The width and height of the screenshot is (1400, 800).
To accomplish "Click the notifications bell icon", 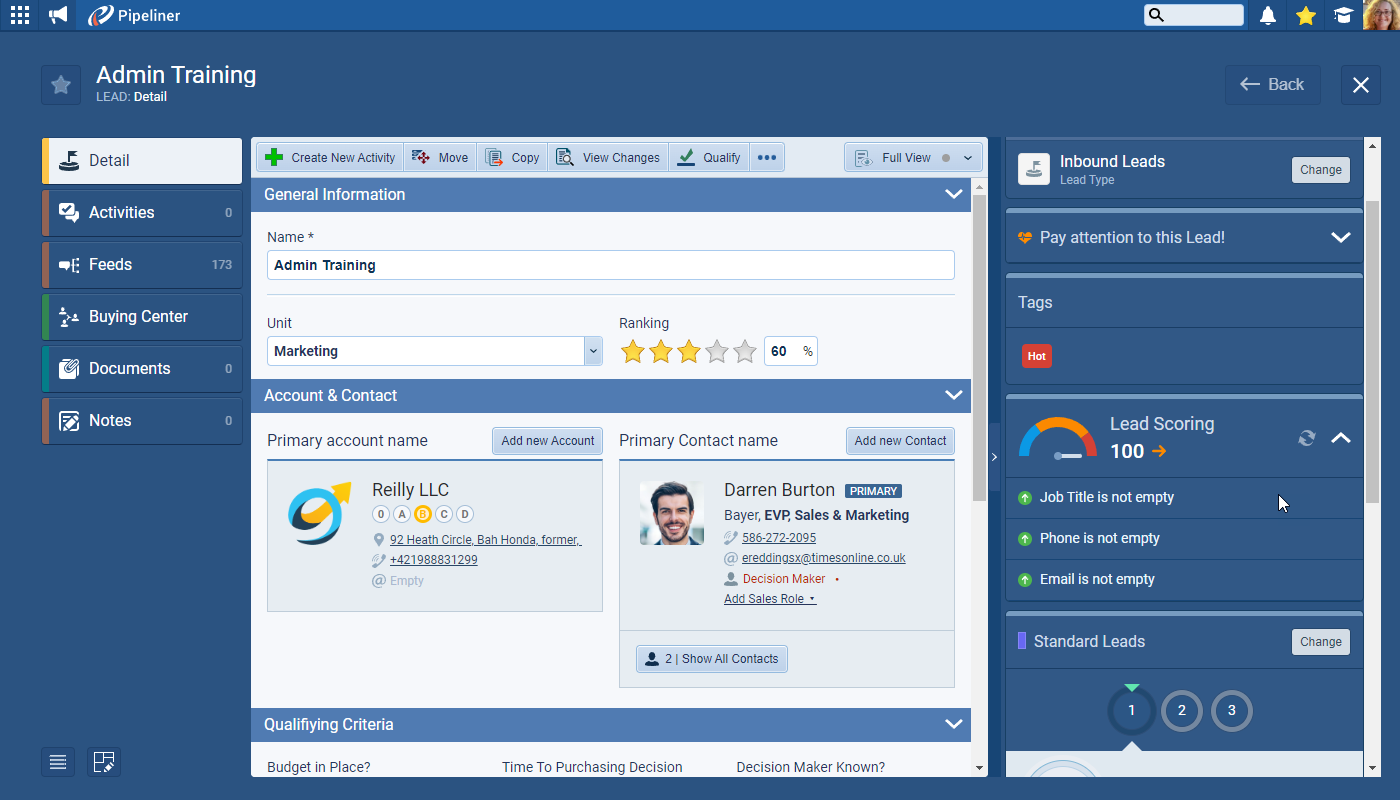I will (1268, 15).
